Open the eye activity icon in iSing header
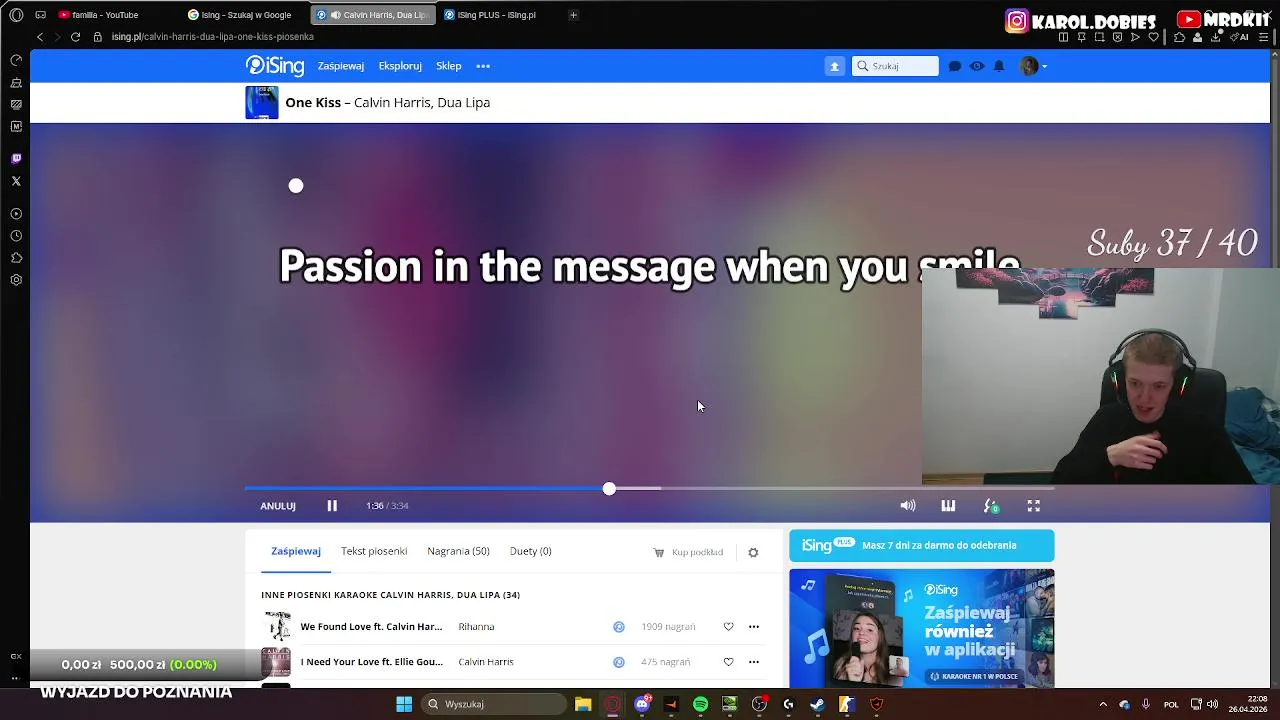1280x720 pixels. (x=977, y=66)
